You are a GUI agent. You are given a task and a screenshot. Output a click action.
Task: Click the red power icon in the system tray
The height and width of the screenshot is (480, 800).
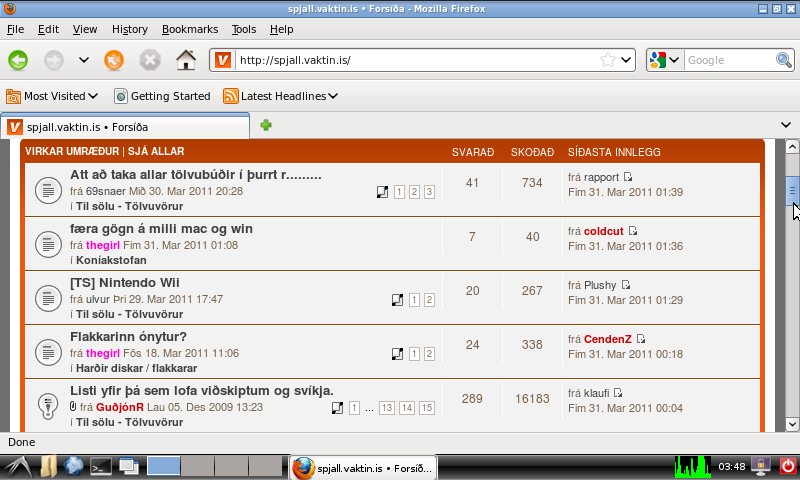[x=787, y=465]
